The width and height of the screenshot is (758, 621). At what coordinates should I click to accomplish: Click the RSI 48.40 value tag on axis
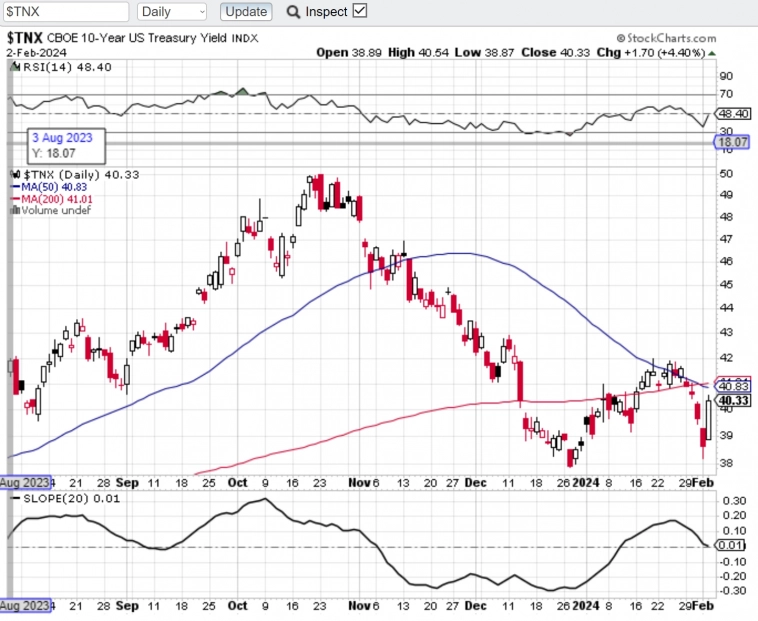click(734, 114)
